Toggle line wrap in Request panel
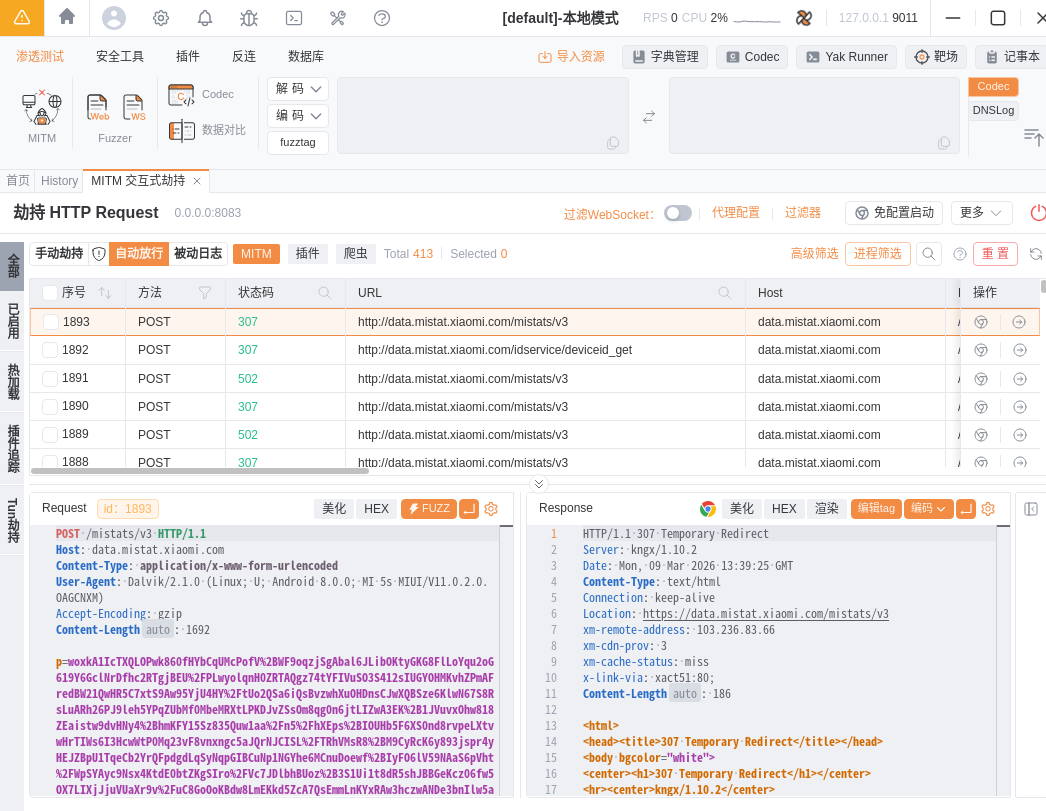1046x811 pixels. tap(470, 509)
